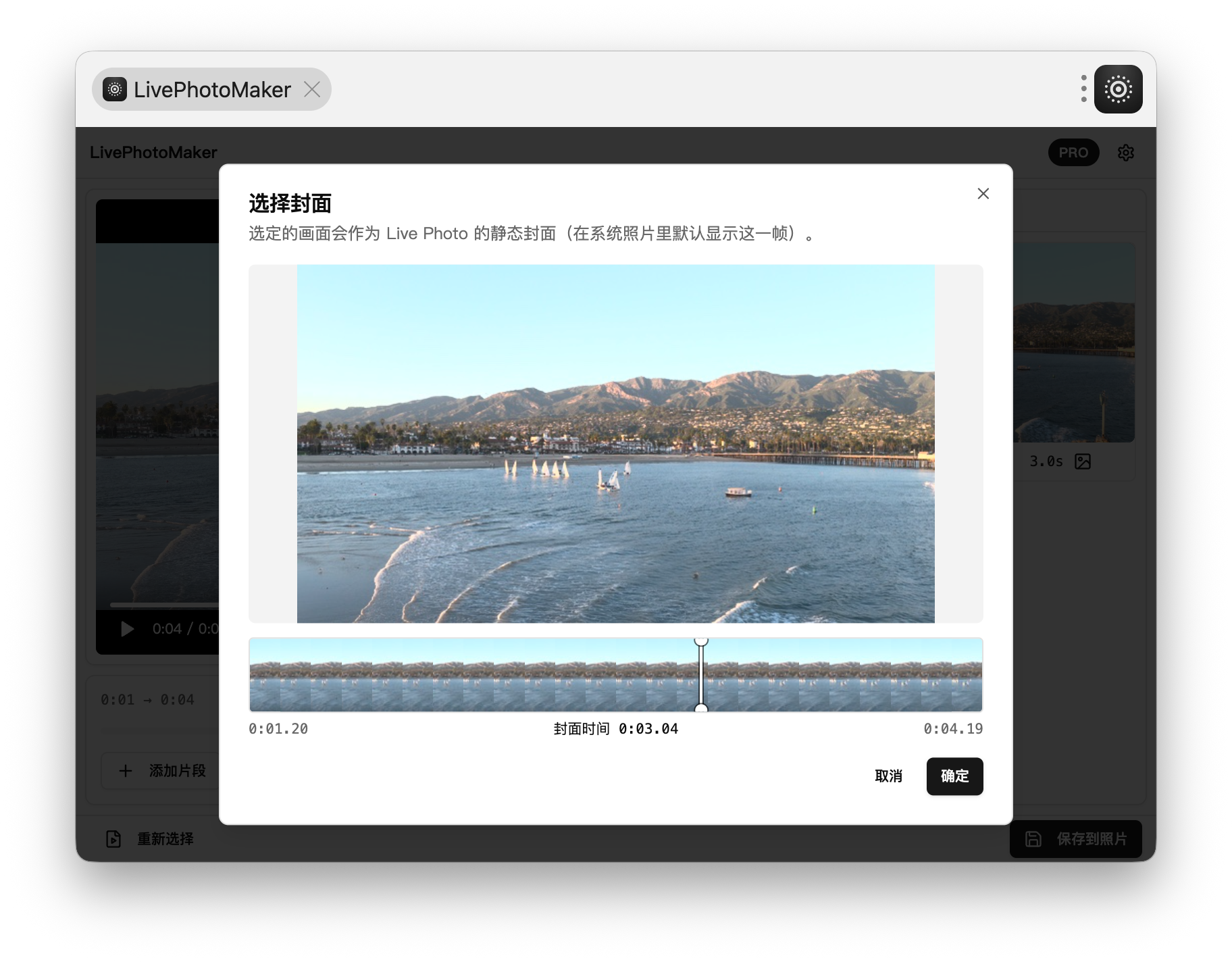Close the 选择封面 dialog with the X
Image resolution: width=1232 pixels, height=962 pixels.
(x=983, y=194)
